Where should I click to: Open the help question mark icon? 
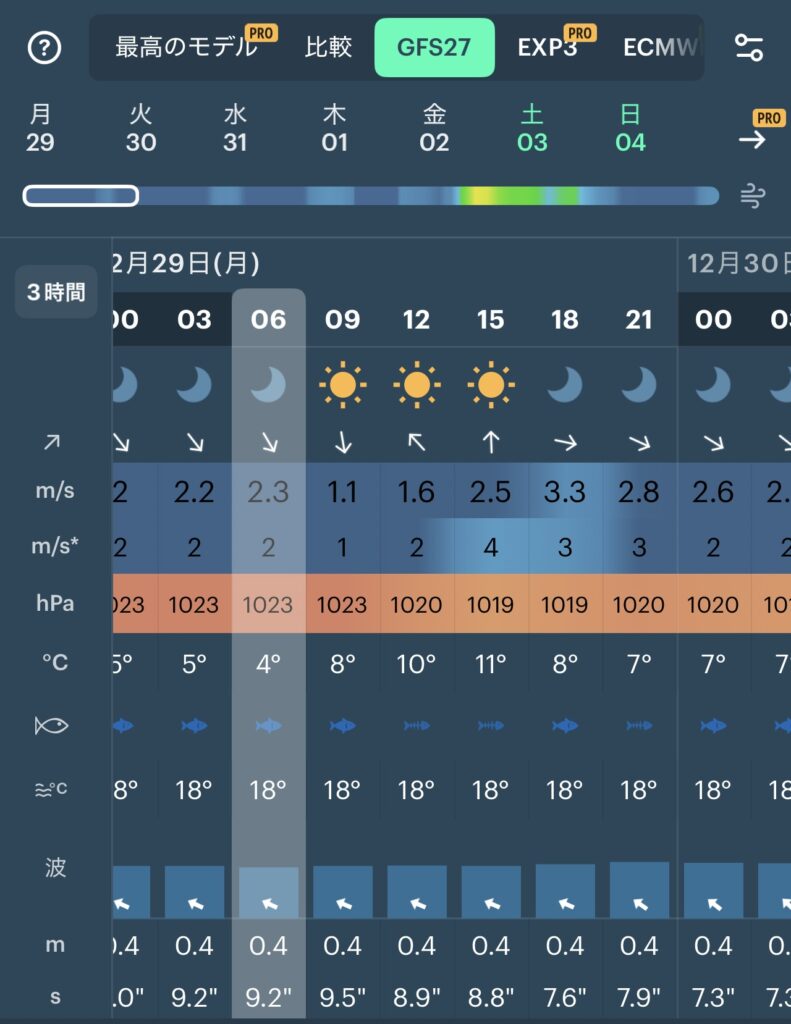(45, 47)
